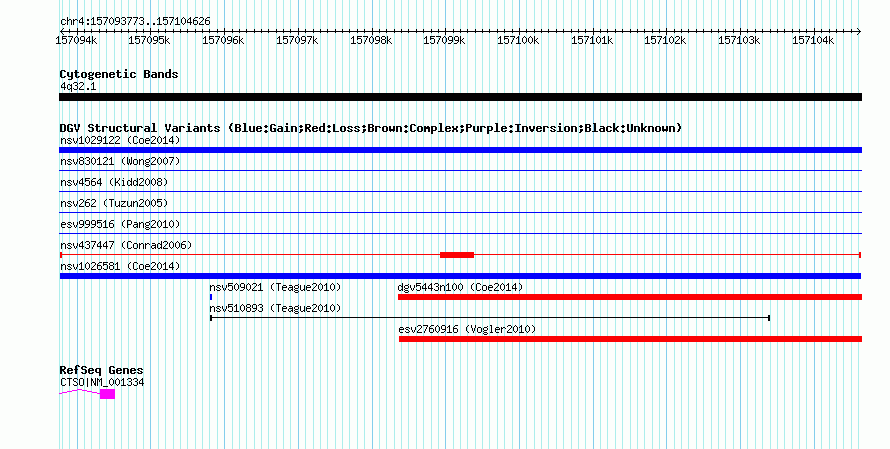Screen dimensions: 890x449
Task: Click the magenta CTSO exon block
Action: (x=107, y=394)
